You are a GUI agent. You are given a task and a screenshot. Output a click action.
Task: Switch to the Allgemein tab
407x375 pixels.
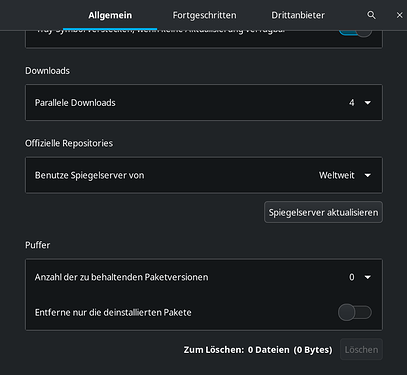110,15
